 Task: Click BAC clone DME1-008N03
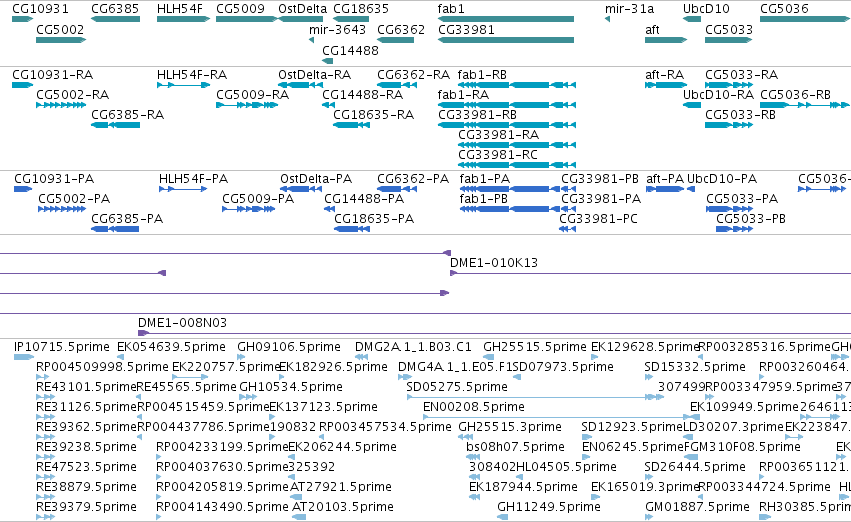[182, 323]
